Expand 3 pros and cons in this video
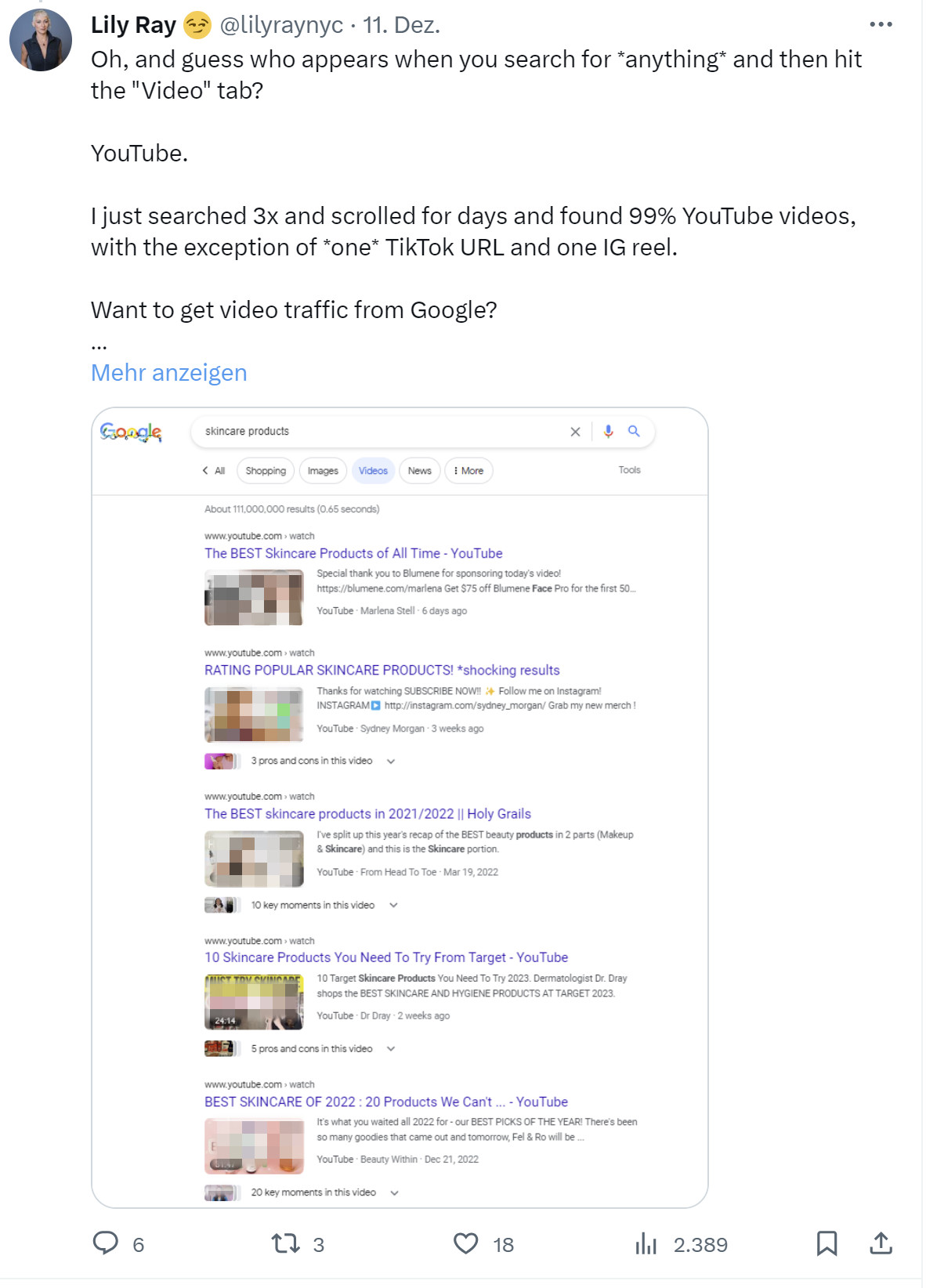Viewport: 926px width, 1288px height. (x=323, y=761)
